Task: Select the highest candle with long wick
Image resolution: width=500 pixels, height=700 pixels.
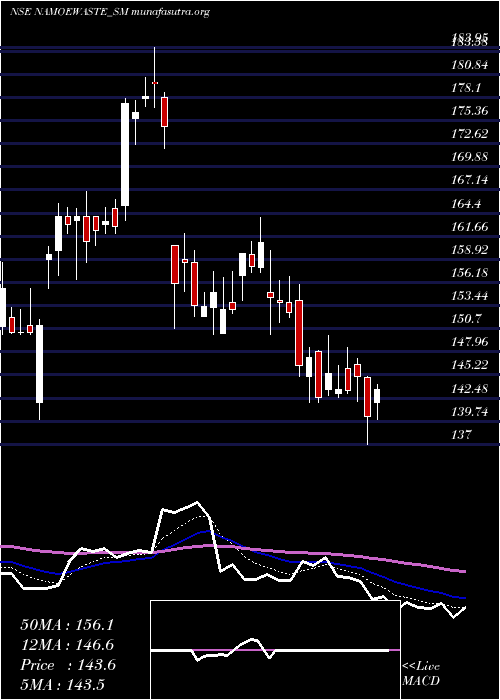Action: pyautogui.click(x=155, y=77)
